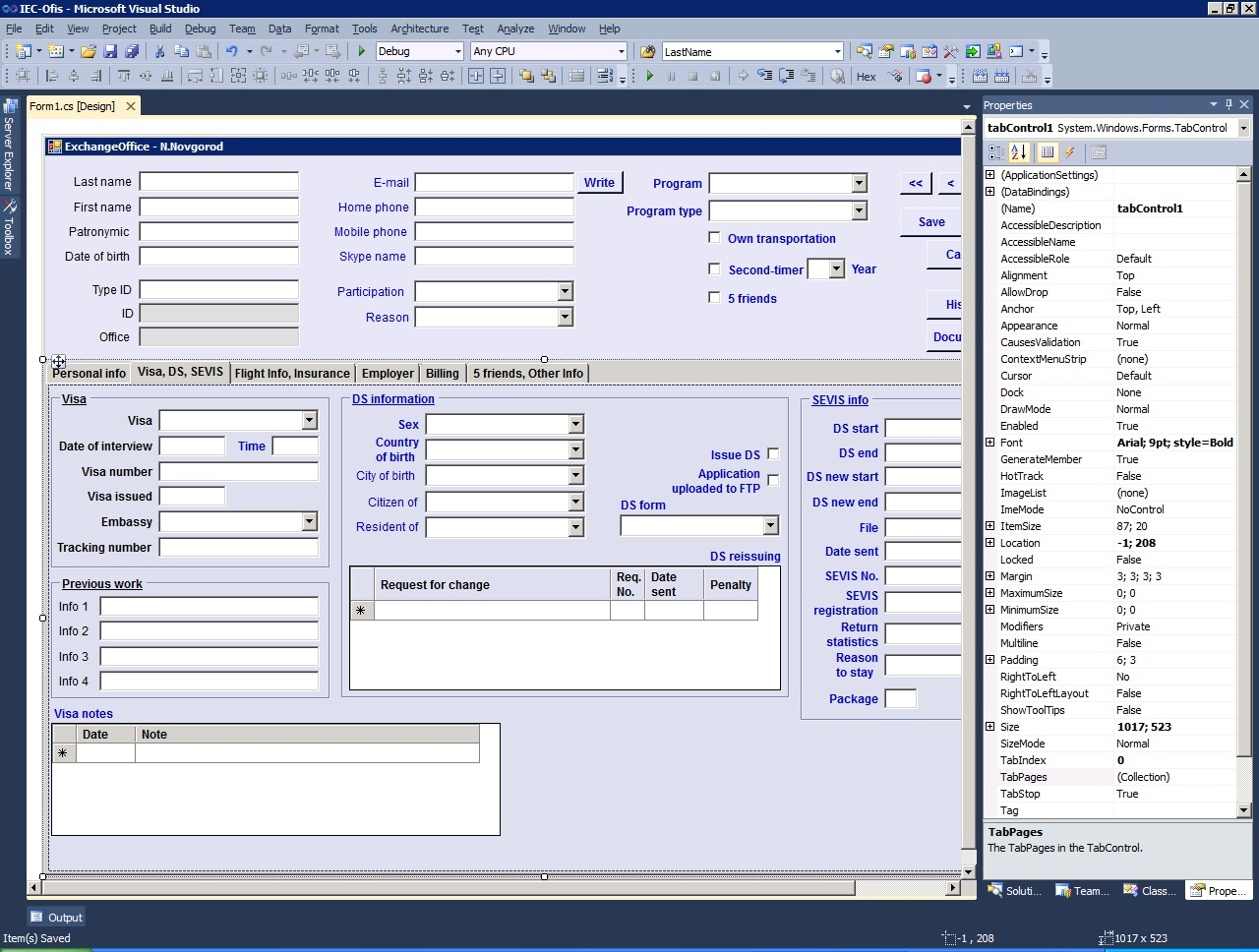Expand the Location property node
1259x952 pixels.
pyautogui.click(x=990, y=543)
